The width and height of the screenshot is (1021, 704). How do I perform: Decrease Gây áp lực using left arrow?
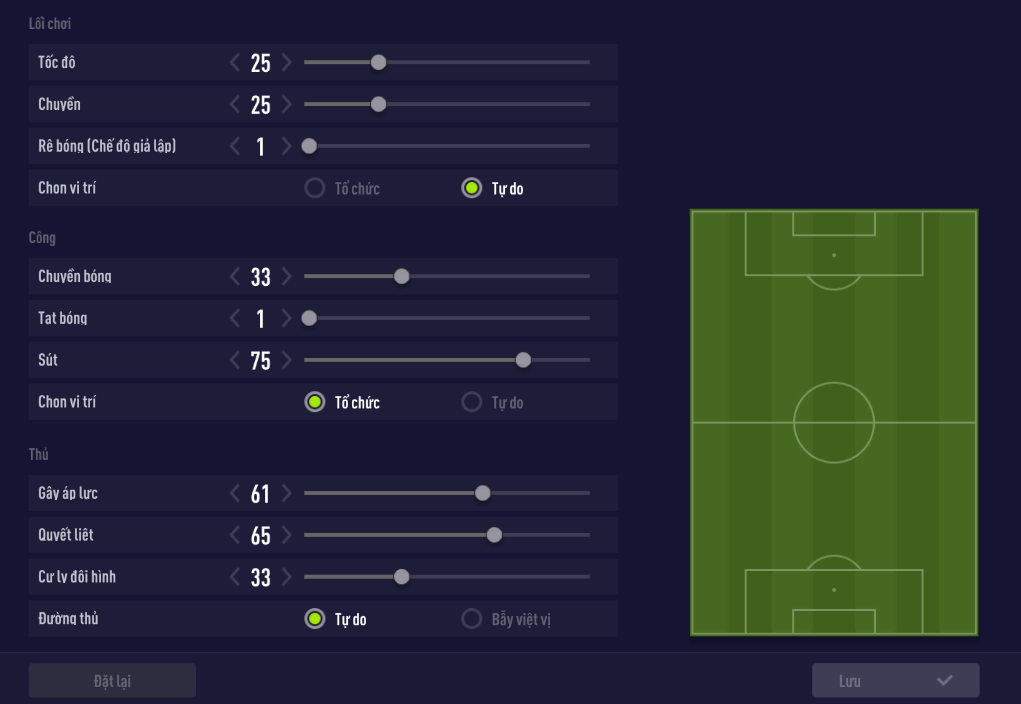tap(235, 493)
